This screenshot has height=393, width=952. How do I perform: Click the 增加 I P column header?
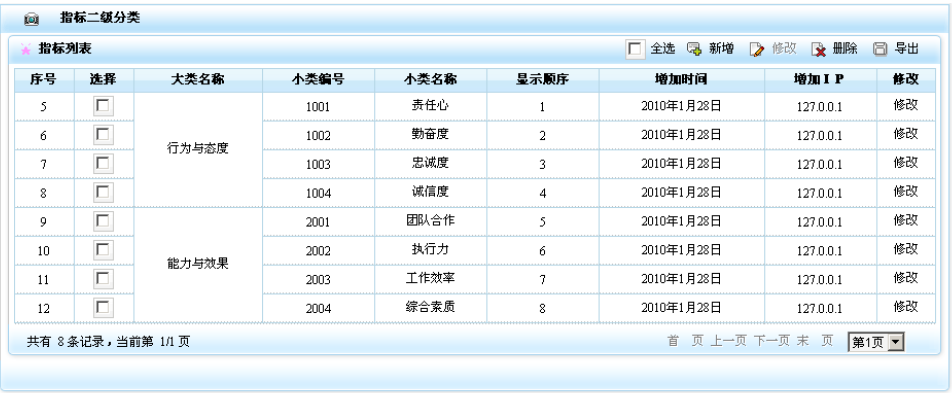pyautogui.click(x=820, y=80)
